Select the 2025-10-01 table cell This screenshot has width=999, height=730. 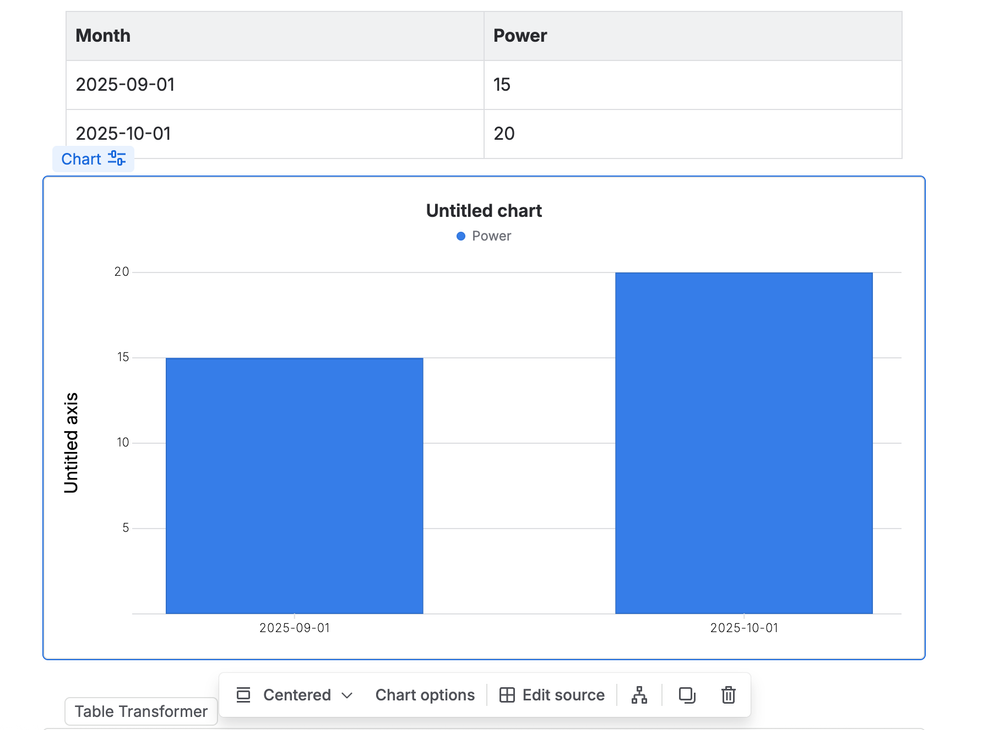coord(275,134)
